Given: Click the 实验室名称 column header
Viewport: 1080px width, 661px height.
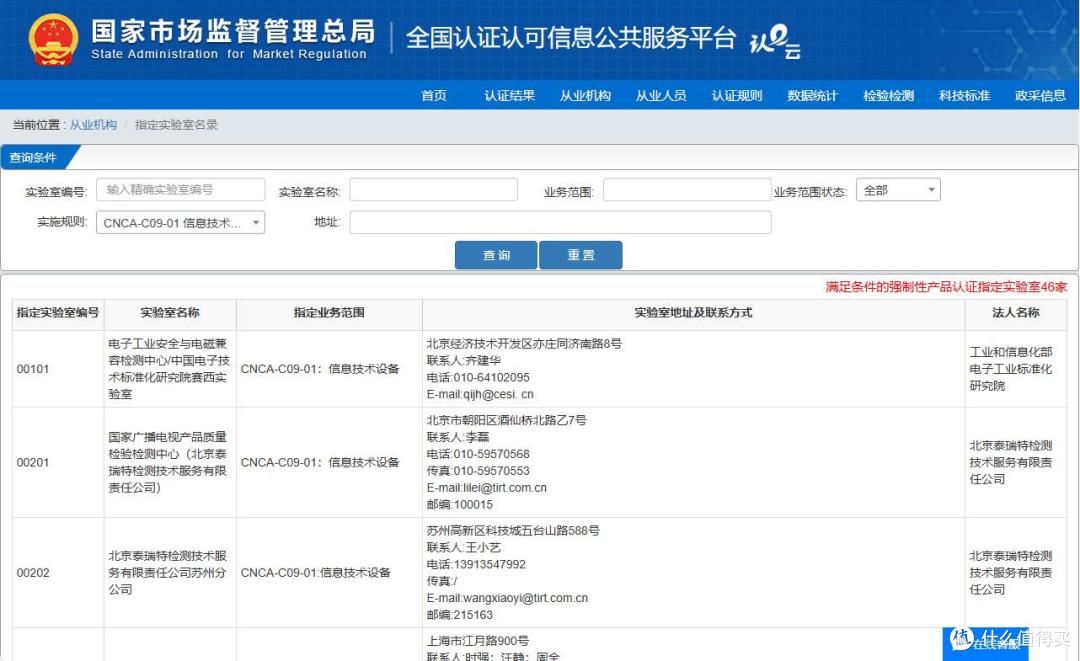Looking at the screenshot, I should [170, 313].
